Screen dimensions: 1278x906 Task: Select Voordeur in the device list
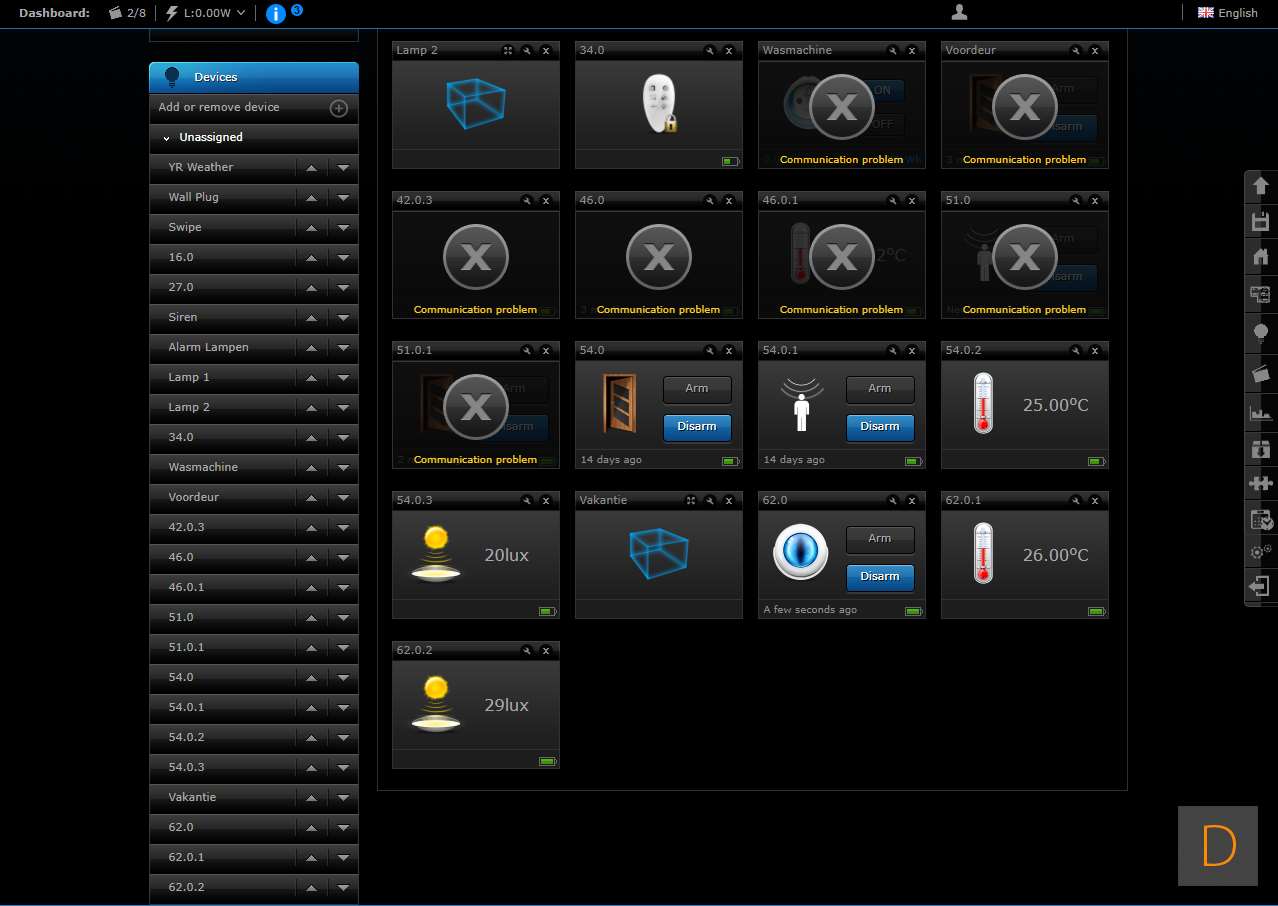pyautogui.click(x=194, y=498)
